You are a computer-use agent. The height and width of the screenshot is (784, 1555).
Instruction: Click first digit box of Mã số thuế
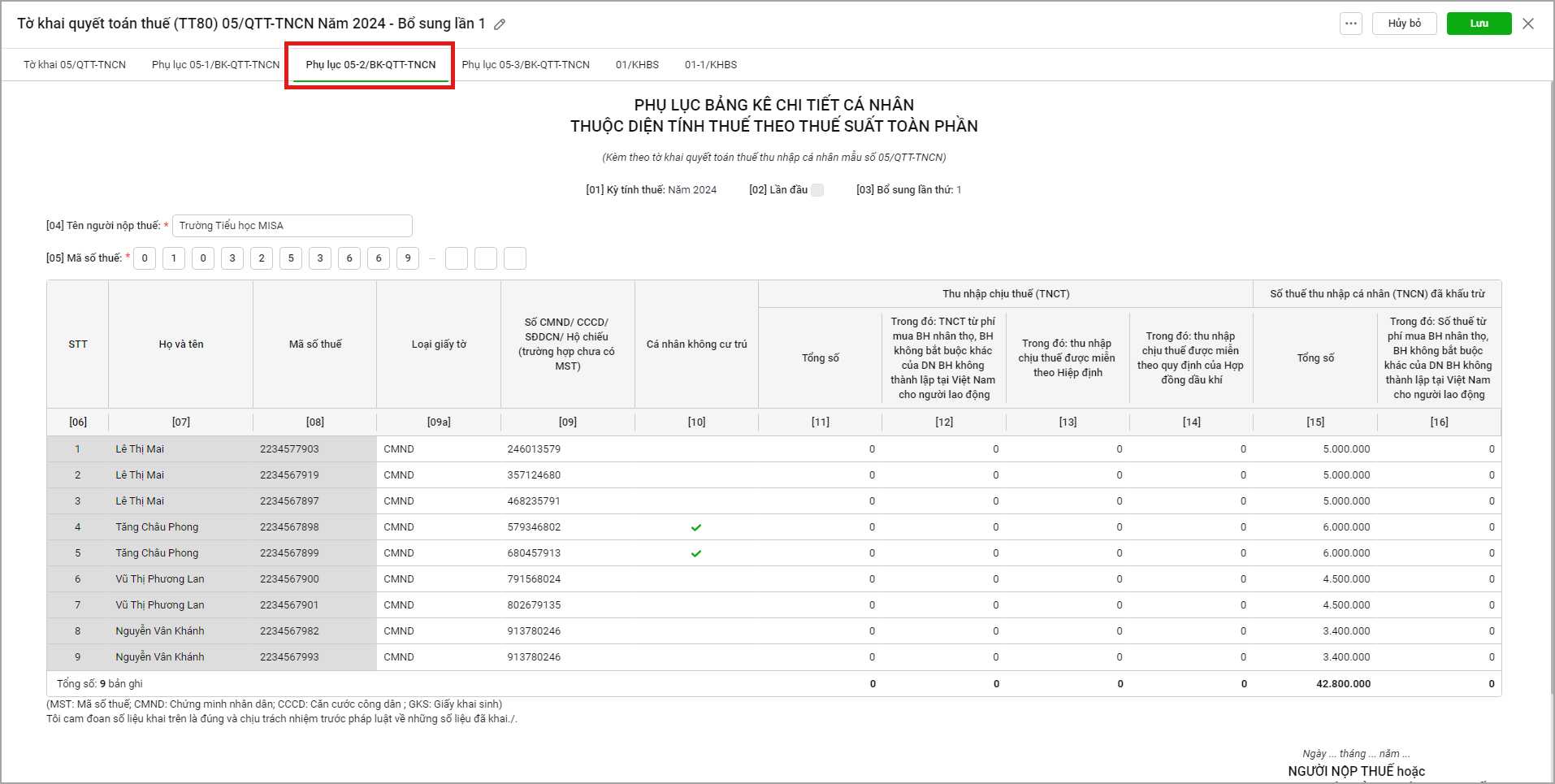(145, 258)
